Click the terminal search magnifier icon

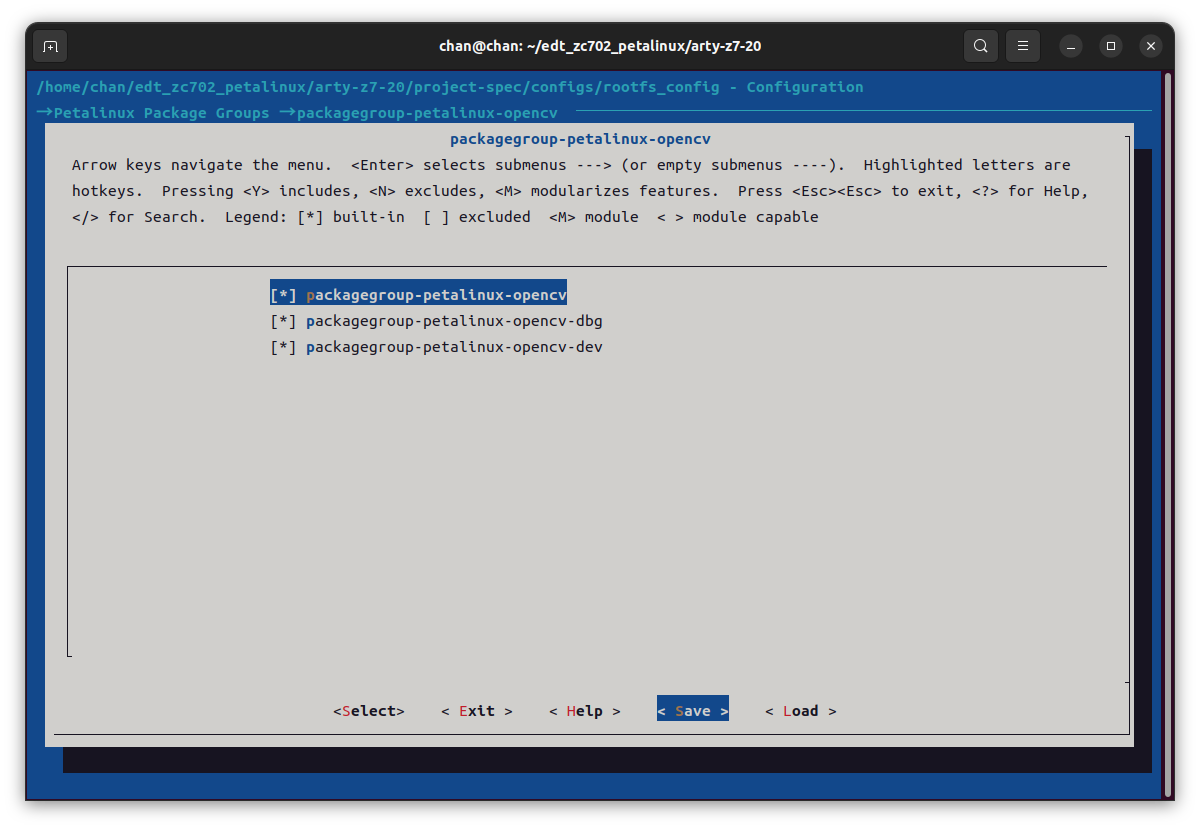981,46
